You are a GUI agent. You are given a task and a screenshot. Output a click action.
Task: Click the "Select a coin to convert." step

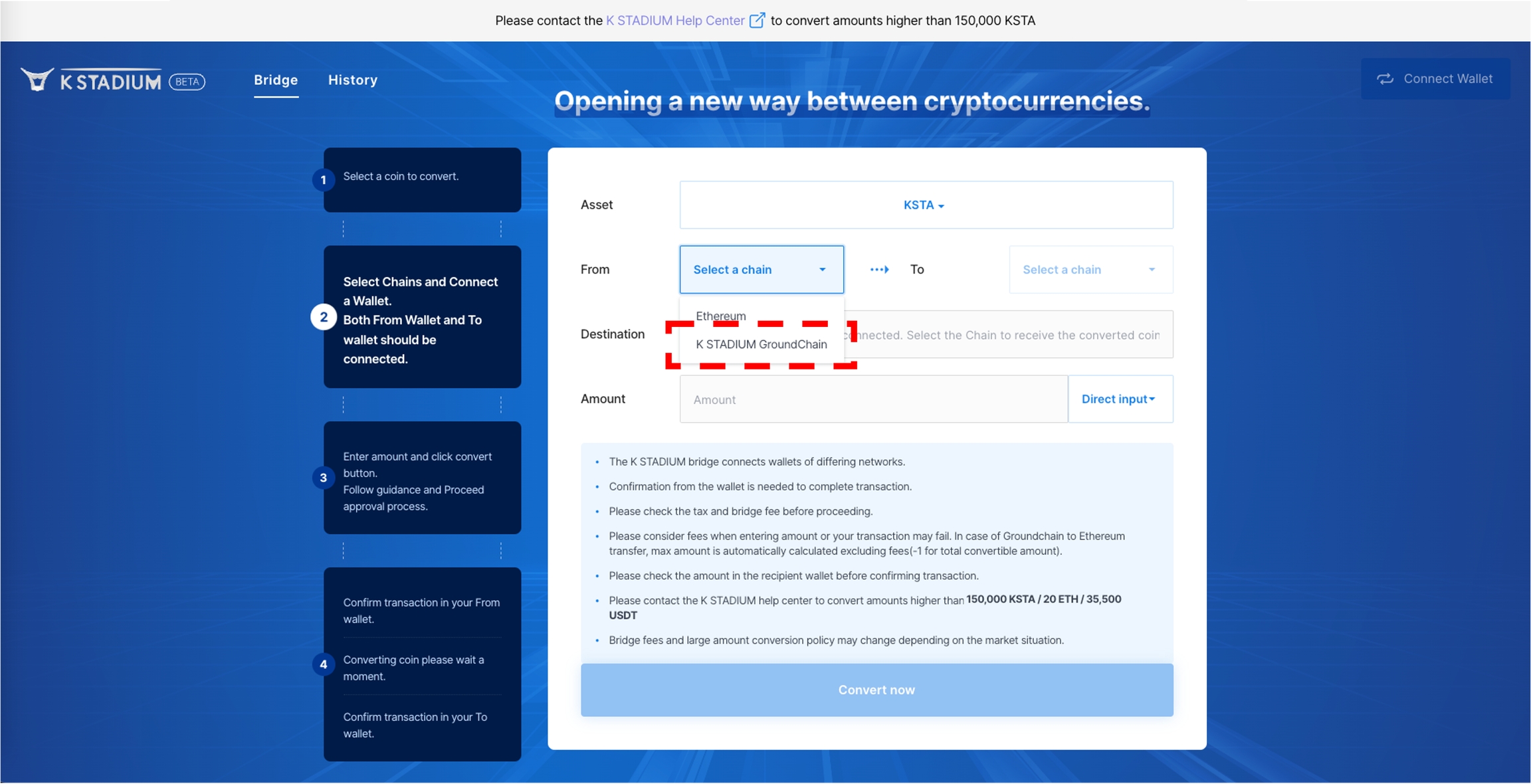422,179
